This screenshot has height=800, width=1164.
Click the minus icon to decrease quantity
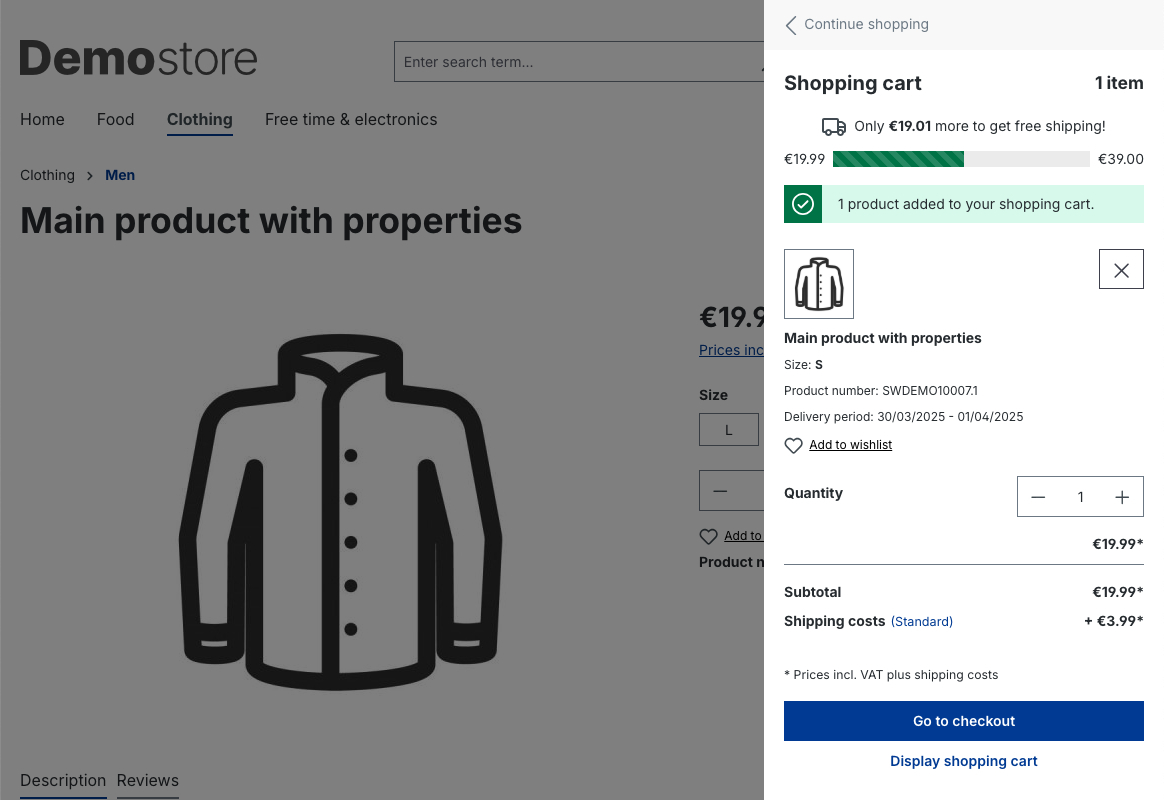[1038, 497]
